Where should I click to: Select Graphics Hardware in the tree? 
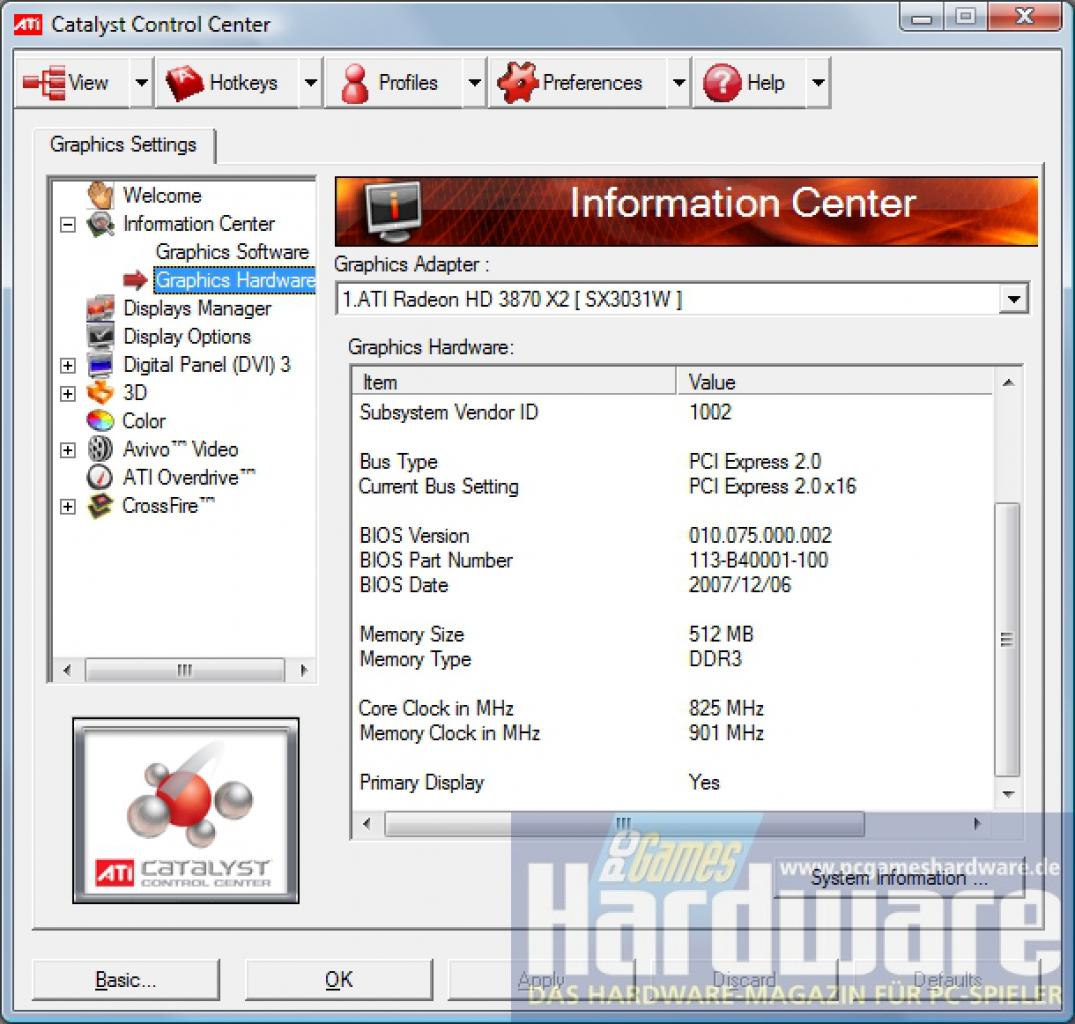pos(235,280)
